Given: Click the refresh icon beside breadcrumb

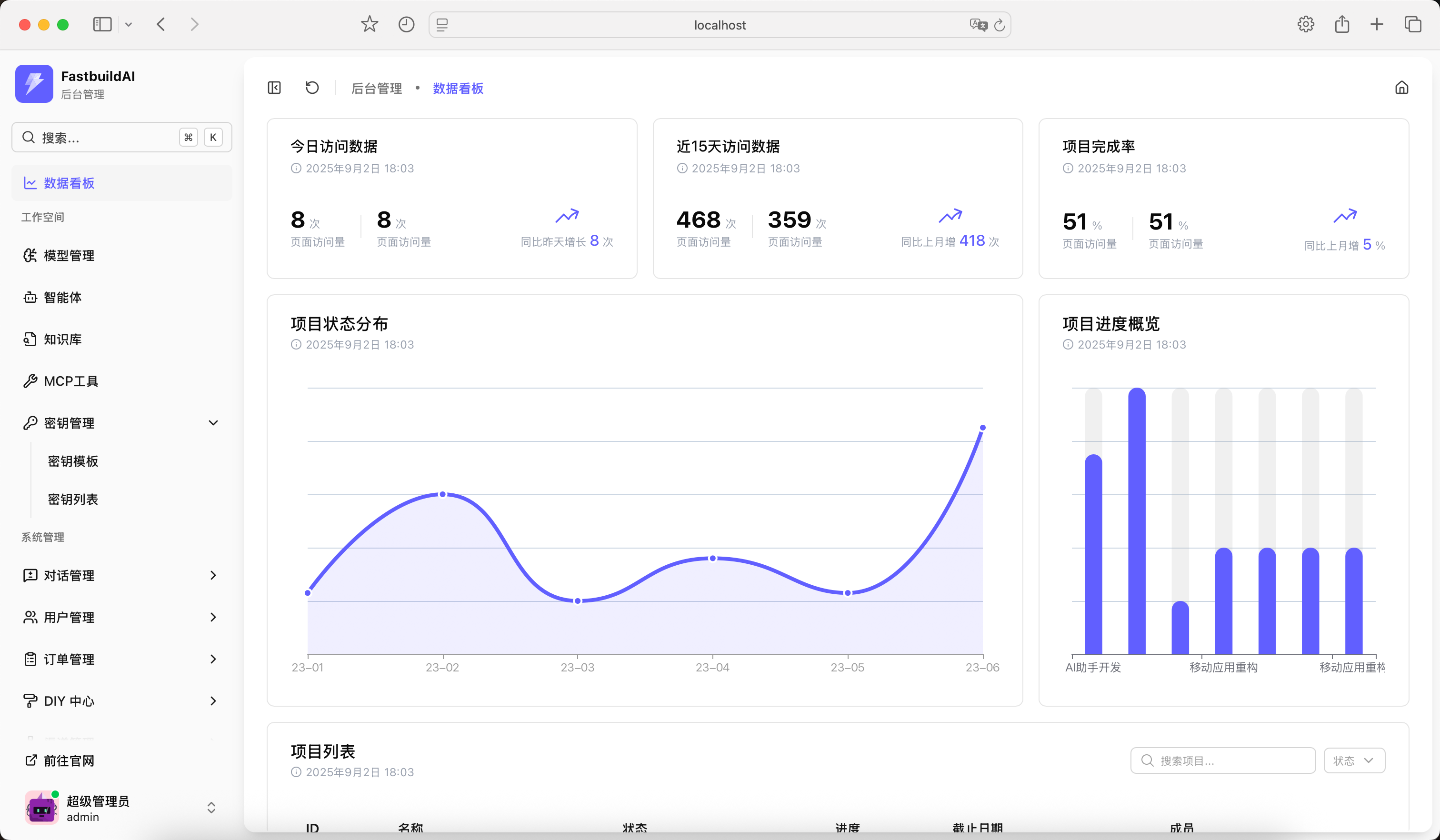Looking at the screenshot, I should click(312, 88).
